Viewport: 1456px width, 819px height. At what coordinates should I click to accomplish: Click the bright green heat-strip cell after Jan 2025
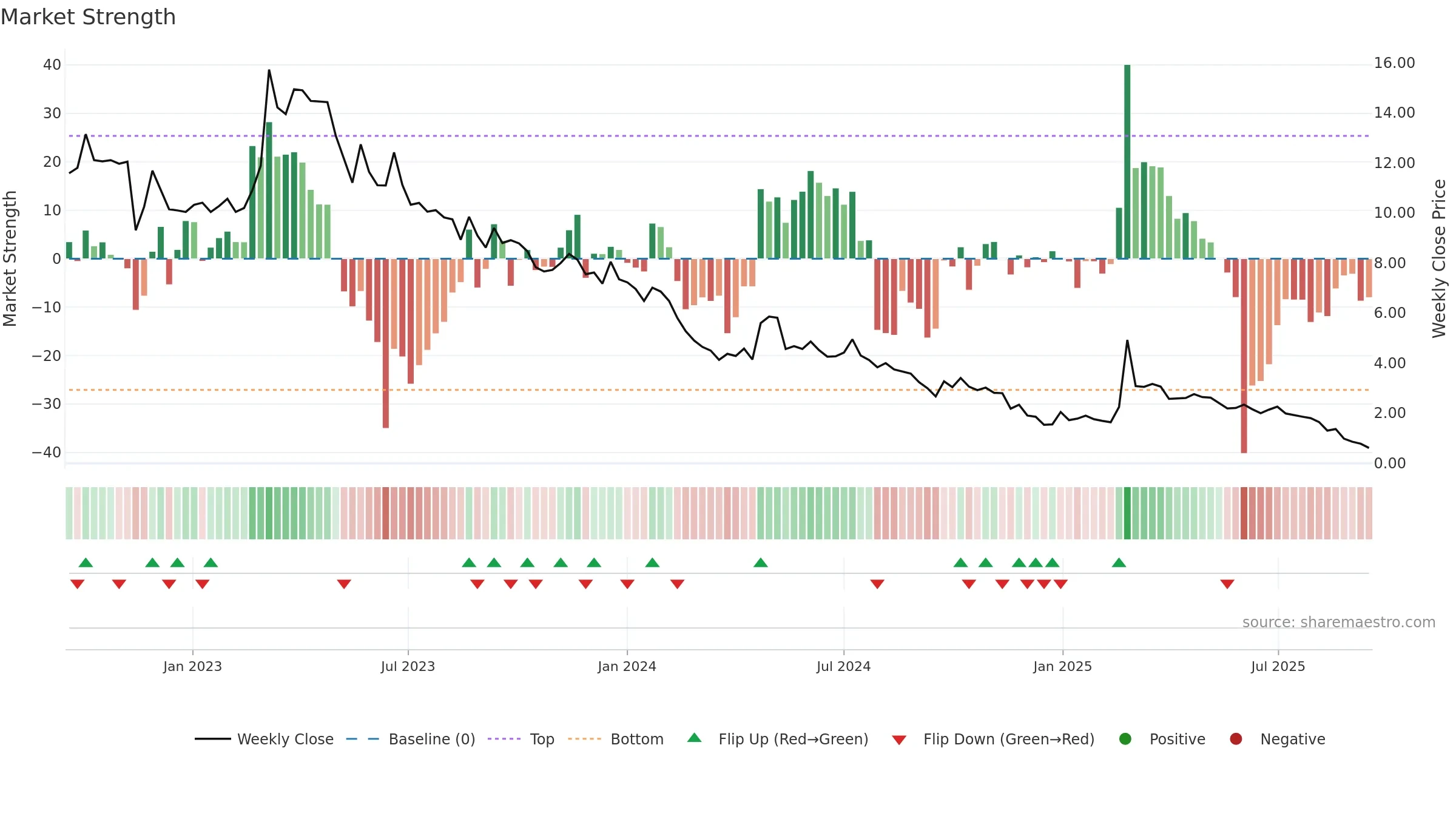point(1127,513)
